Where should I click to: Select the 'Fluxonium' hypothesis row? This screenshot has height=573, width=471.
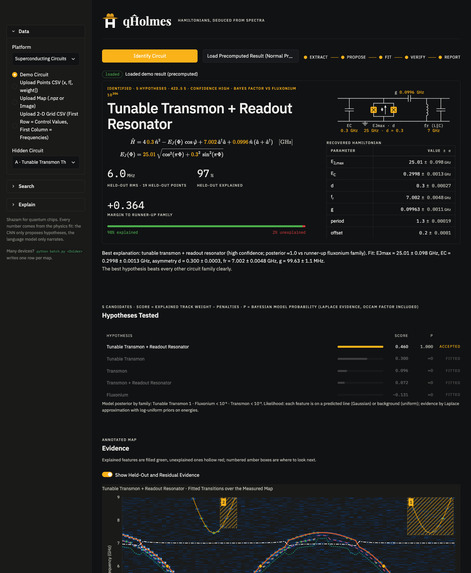coord(281,395)
